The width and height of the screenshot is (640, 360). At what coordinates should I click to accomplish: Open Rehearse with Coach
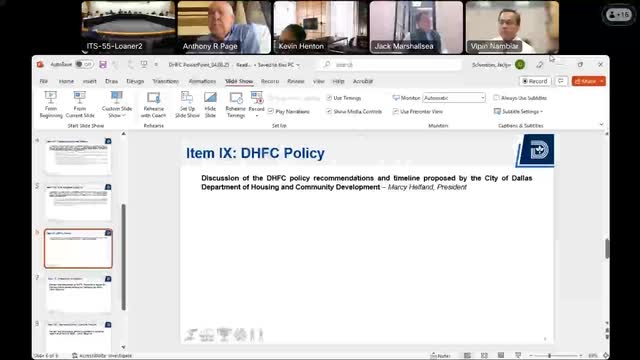tap(153, 104)
